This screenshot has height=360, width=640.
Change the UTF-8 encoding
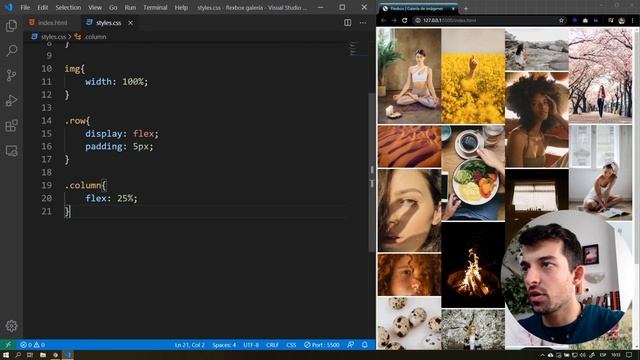[x=251, y=345]
